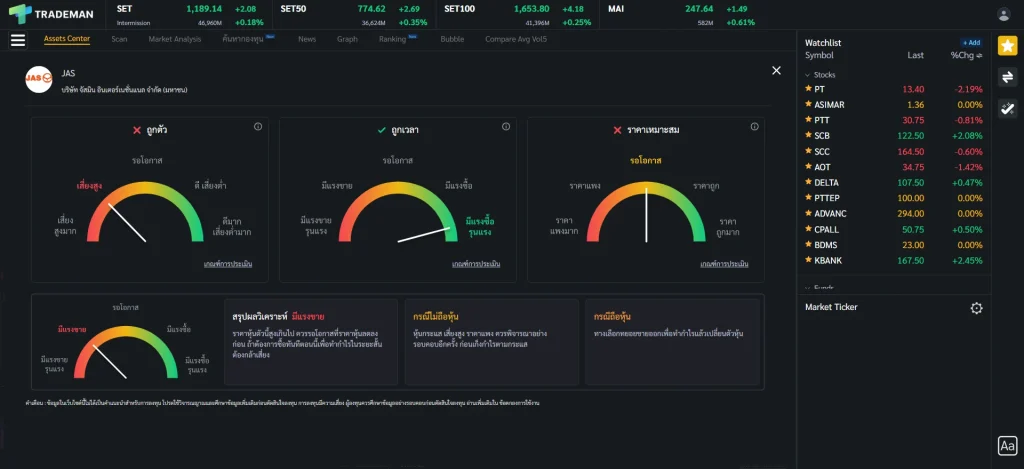Toggle the star next to PT stock

click(808, 89)
